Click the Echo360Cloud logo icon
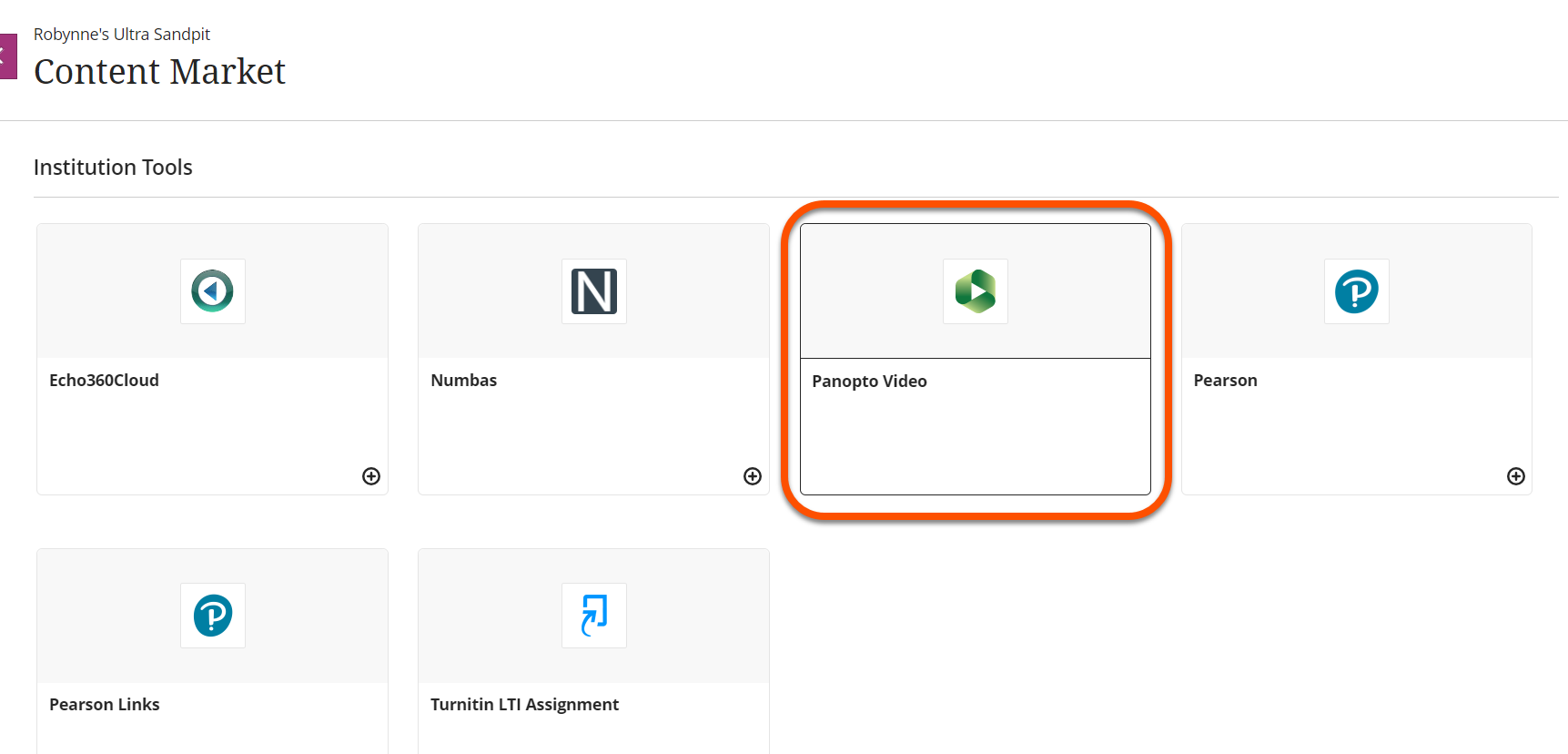1568x754 pixels. click(x=213, y=291)
